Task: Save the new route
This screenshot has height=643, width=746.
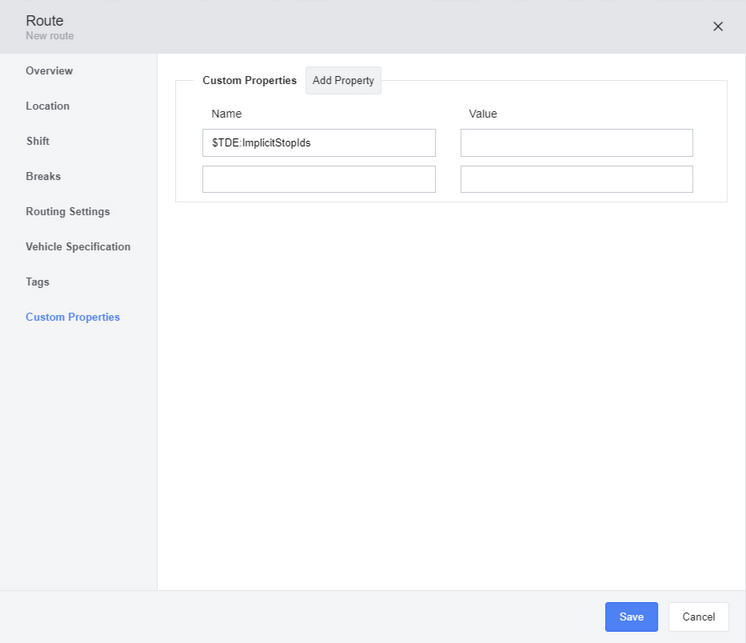Action: click(x=631, y=617)
